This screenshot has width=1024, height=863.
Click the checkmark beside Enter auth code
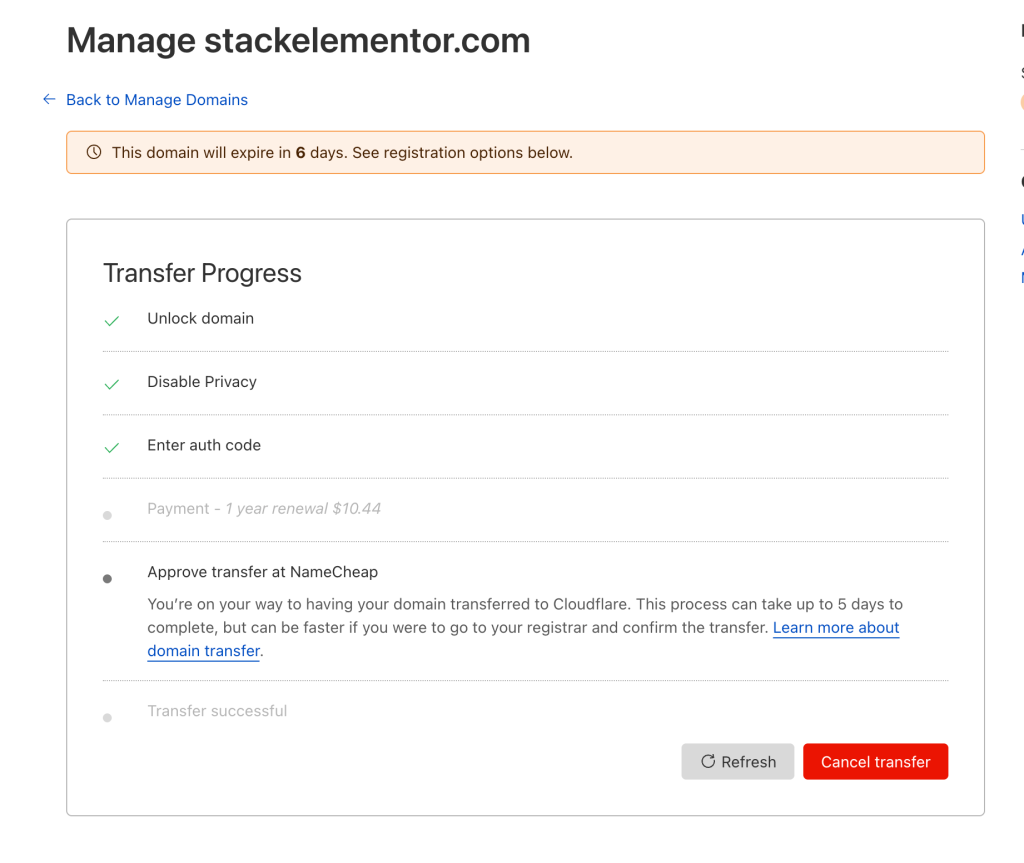(112, 448)
